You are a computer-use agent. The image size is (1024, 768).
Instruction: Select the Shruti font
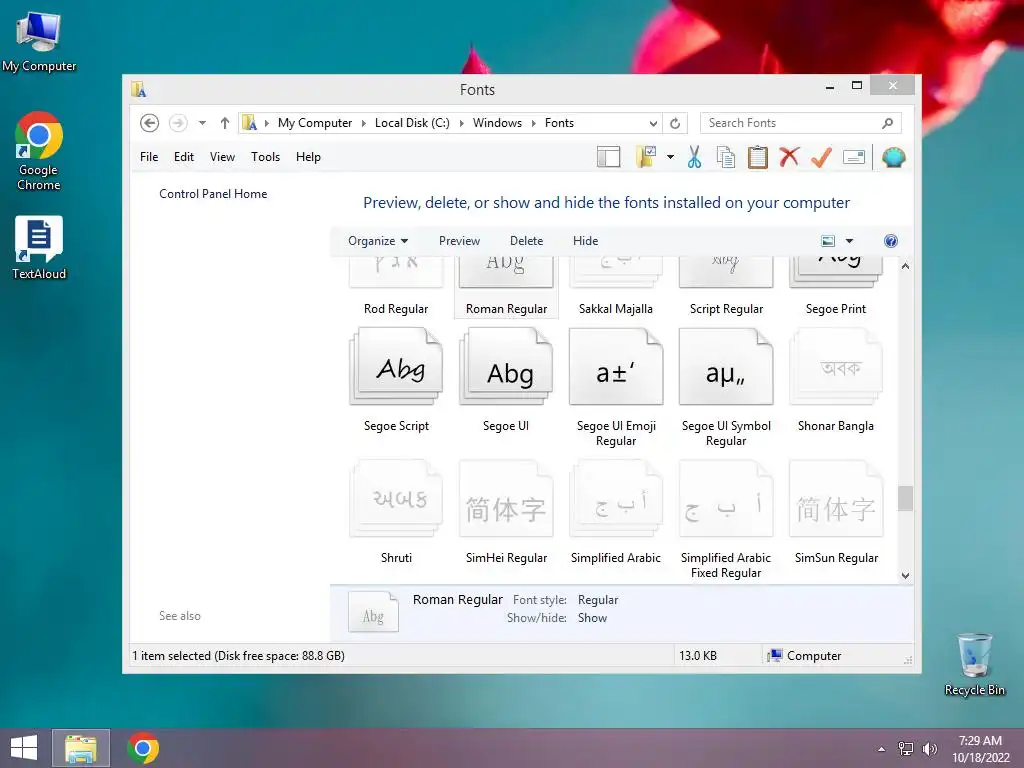(396, 512)
